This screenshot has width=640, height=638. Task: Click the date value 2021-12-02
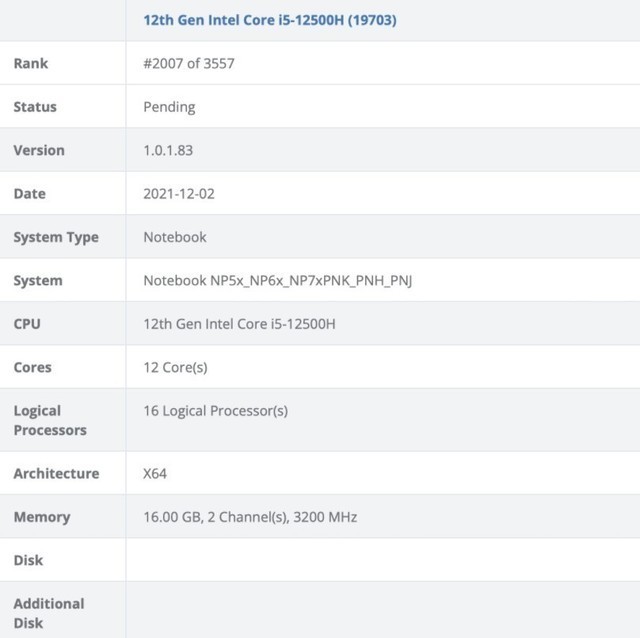179,194
